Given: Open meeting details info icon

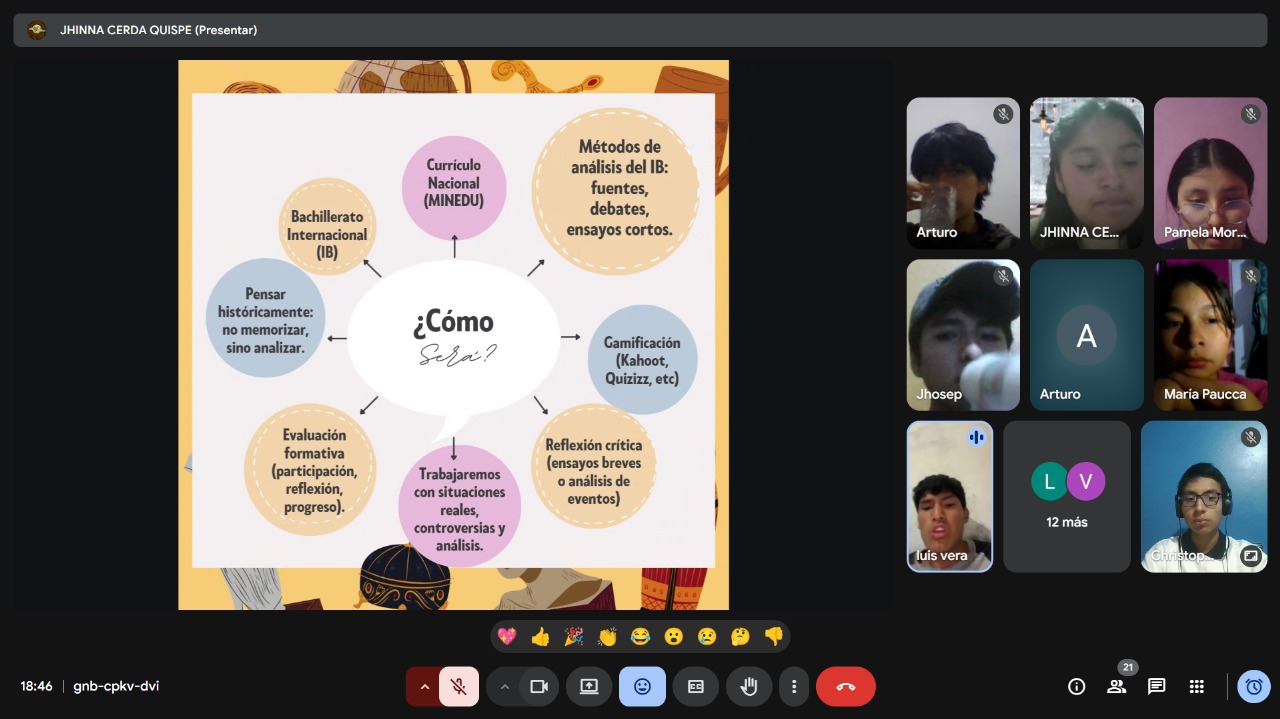Looking at the screenshot, I should 1077,687.
